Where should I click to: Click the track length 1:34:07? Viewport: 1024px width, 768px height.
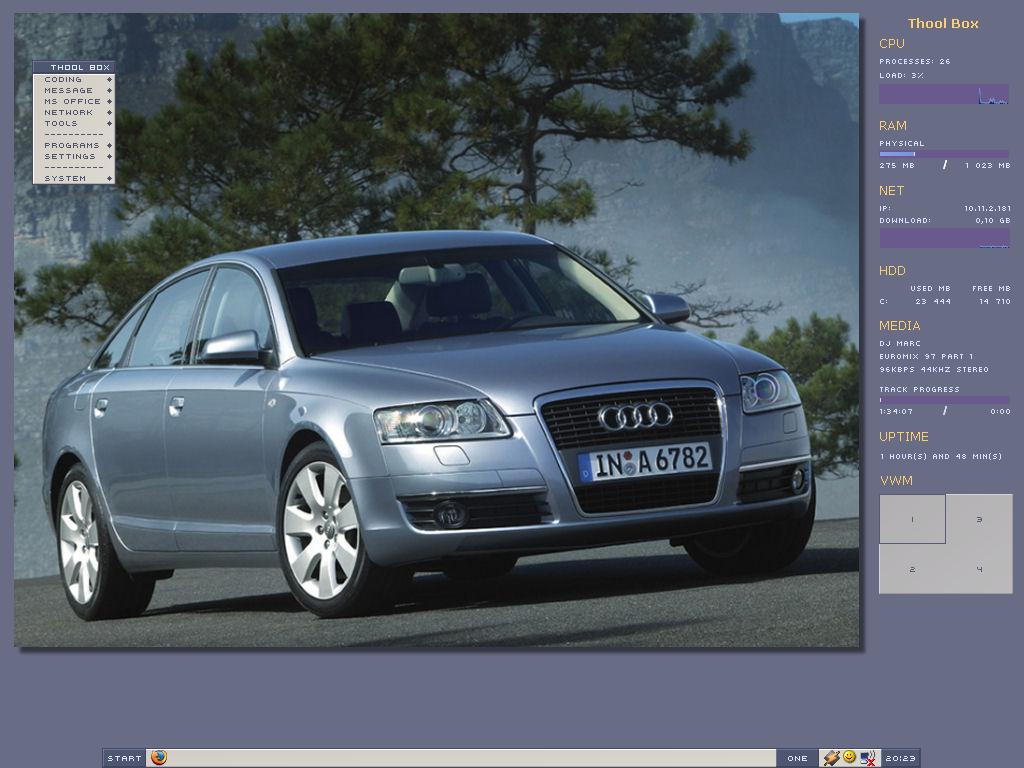(896, 411)
